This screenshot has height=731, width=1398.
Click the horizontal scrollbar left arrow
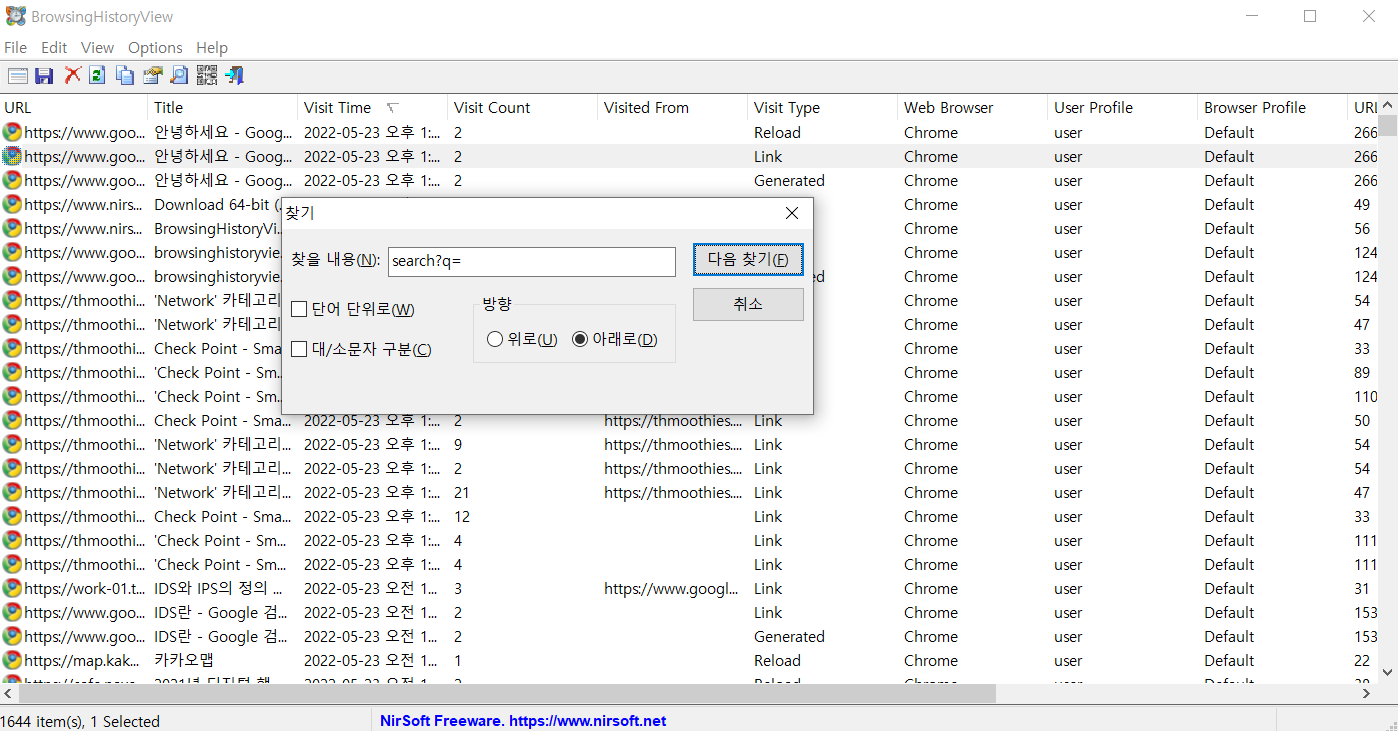coord(8,693)
